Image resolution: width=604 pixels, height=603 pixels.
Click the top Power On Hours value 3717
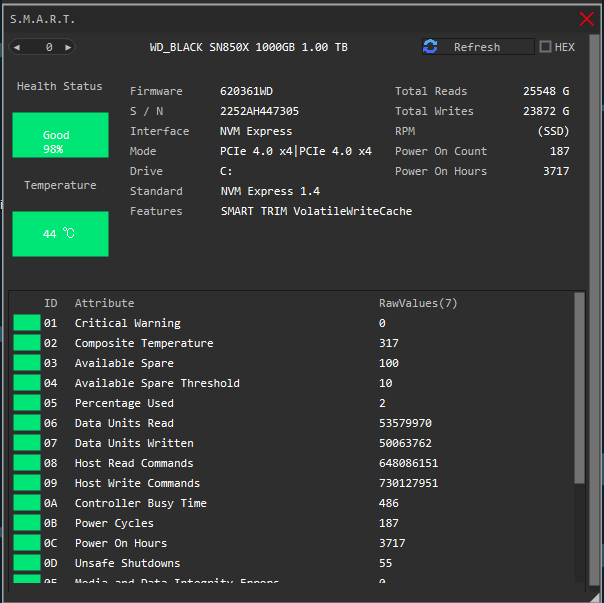pyautogui.click(x=556, y=171)
